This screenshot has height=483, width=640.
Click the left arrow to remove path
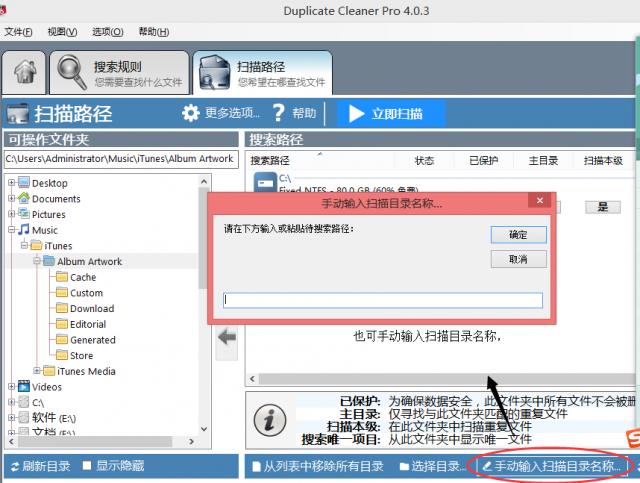point(227,338)
